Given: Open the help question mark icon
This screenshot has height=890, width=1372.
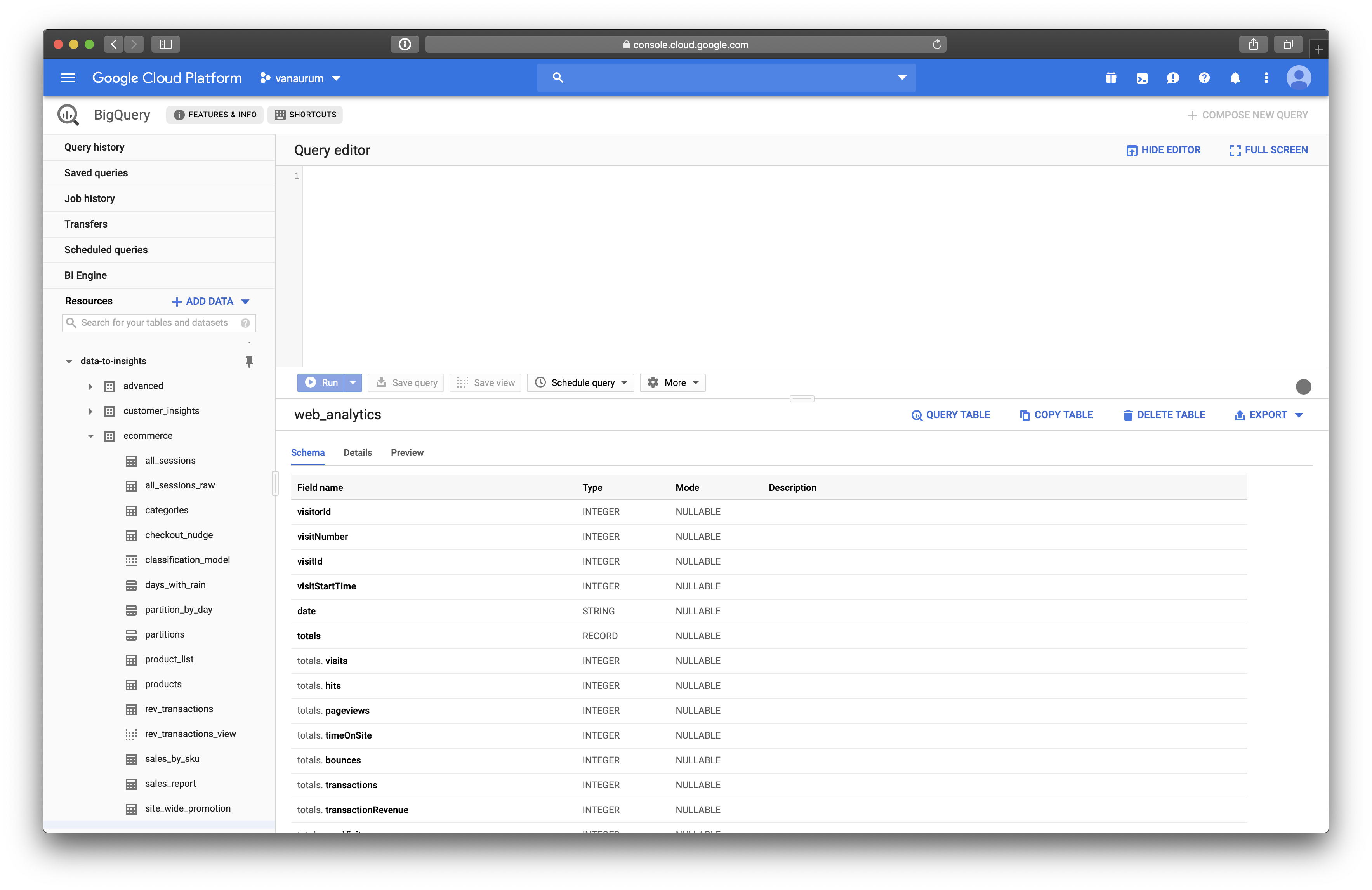Looking at the screenshot, I should coord(1204,78).
